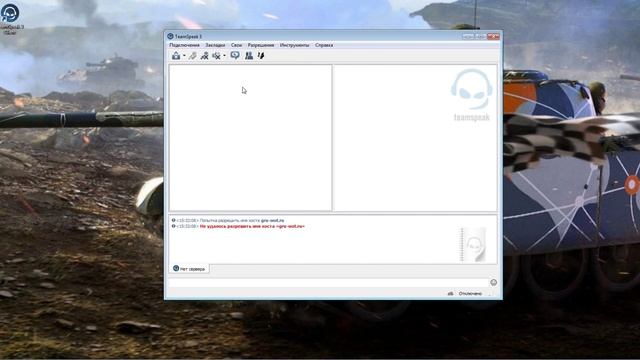This screenshot has height=360, width=640.
Task: Open the TeamSpeak 3 Client desktop shortcut
Action: [x=10, y=18]
